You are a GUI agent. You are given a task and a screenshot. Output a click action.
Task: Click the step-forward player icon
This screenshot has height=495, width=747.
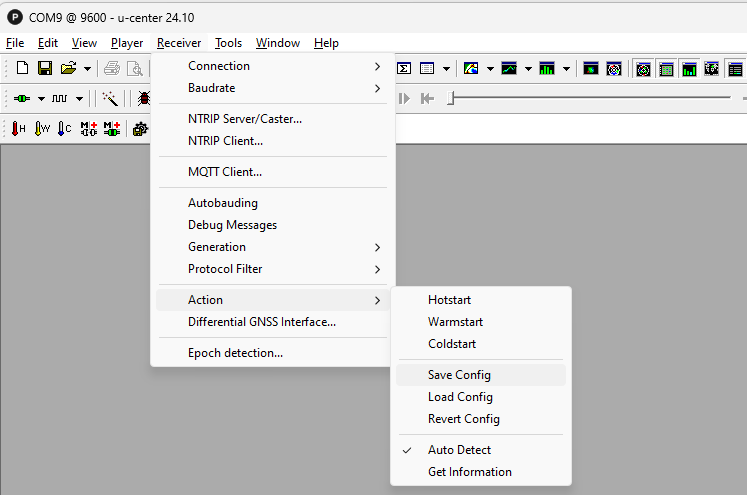404,99
